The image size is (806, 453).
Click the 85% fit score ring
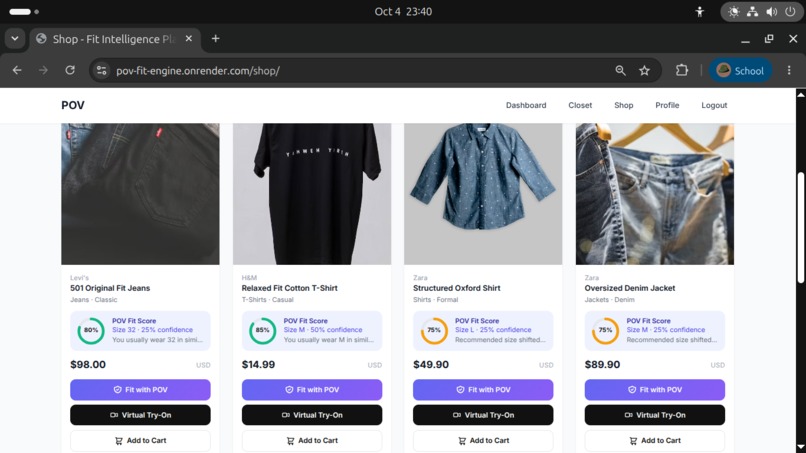(262, 331)
